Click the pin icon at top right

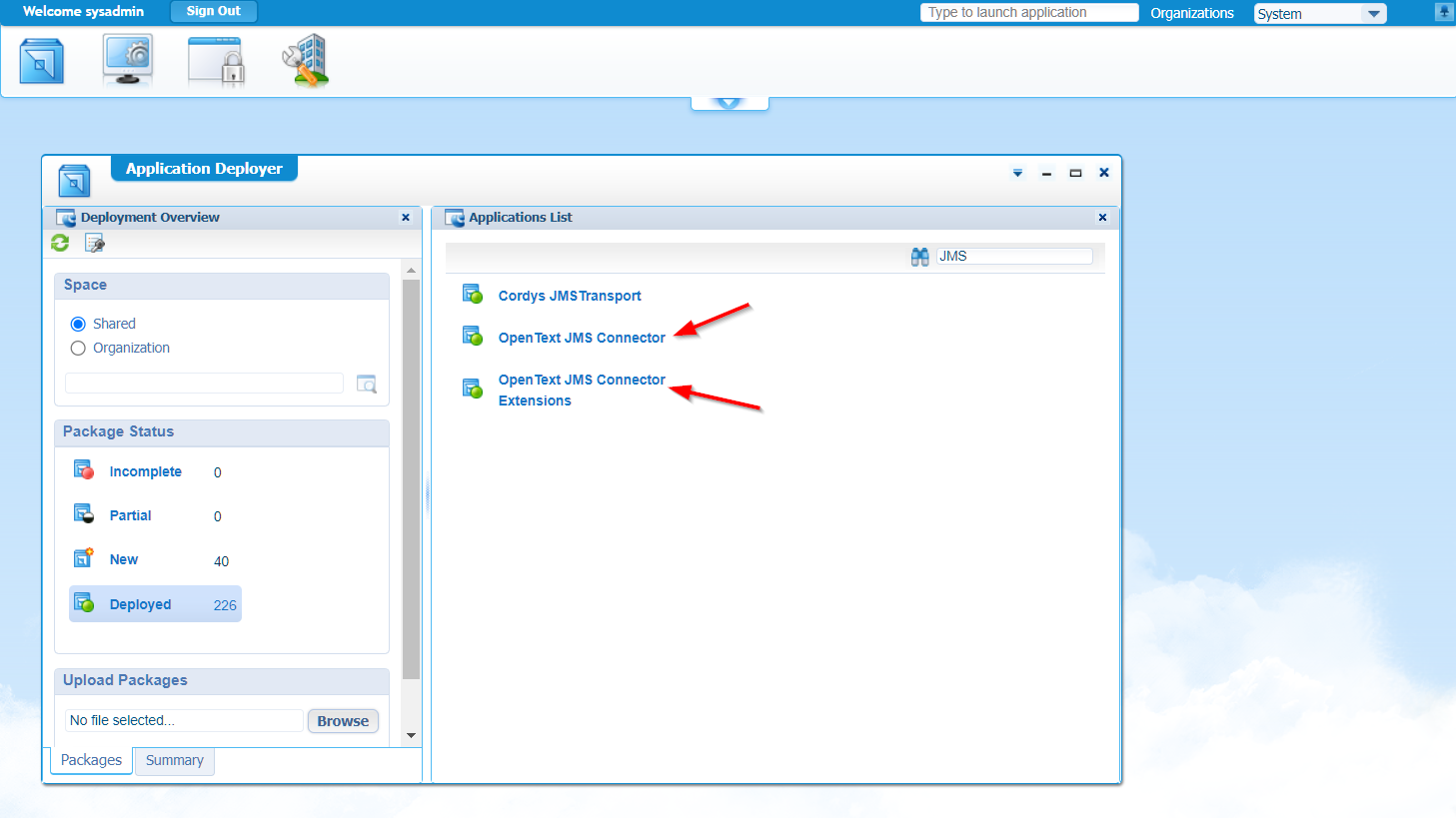coord(1444,12)
